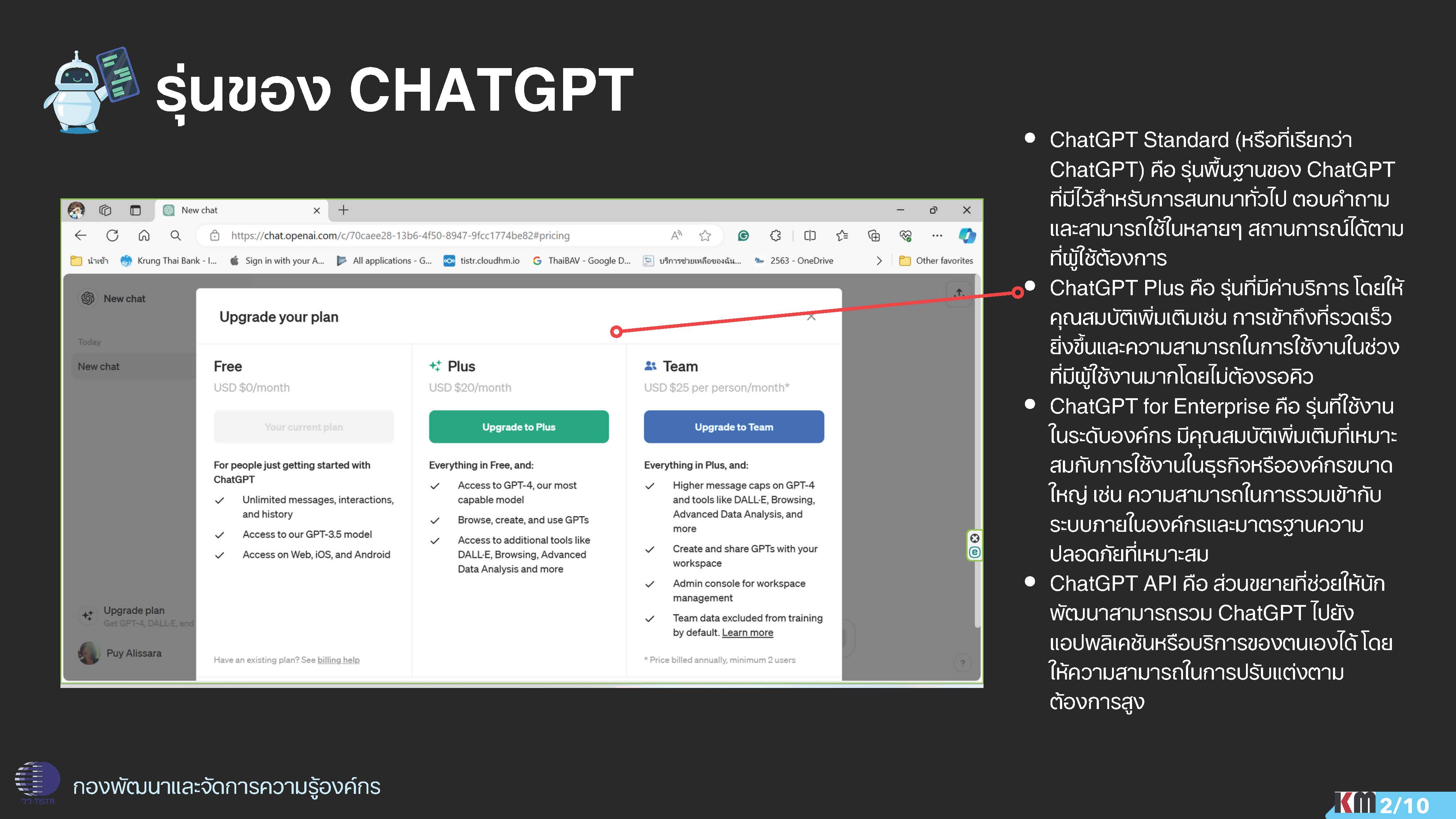Screen dimensions: 1456x819
Task: Click the browser profile avatar icon
Action: (x=76, y=210)
